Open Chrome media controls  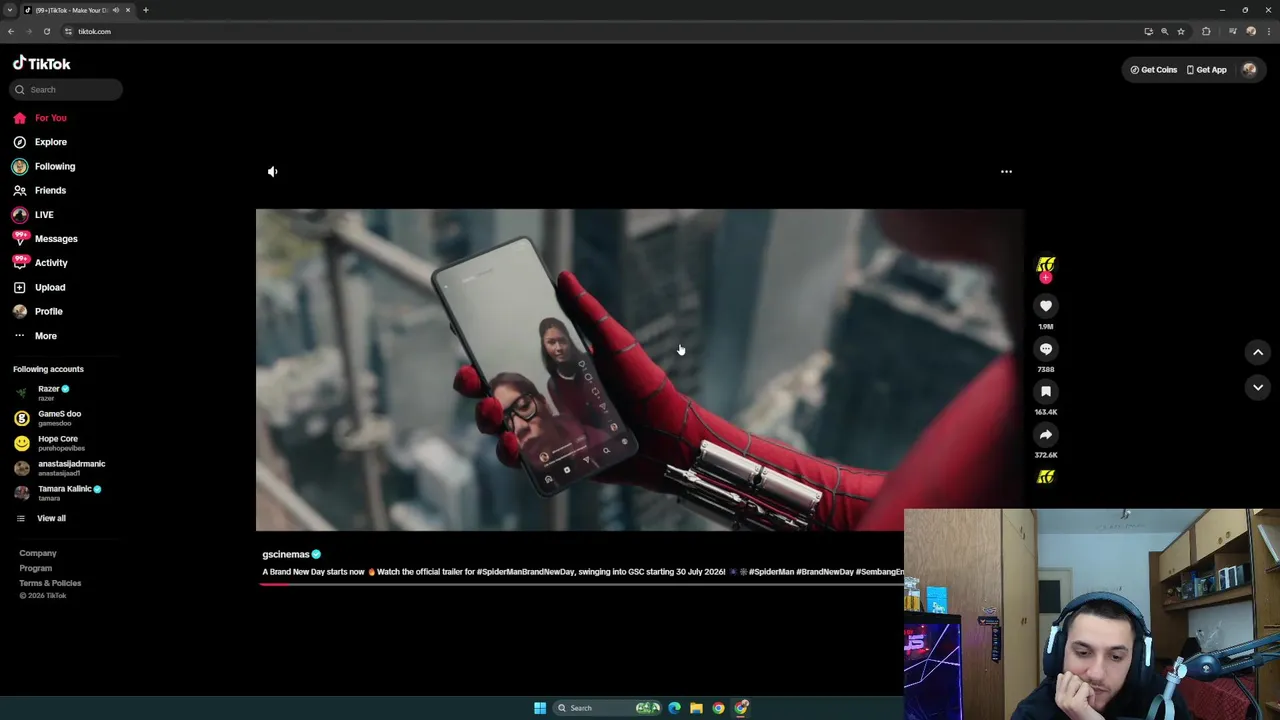tap(1233, 31)
